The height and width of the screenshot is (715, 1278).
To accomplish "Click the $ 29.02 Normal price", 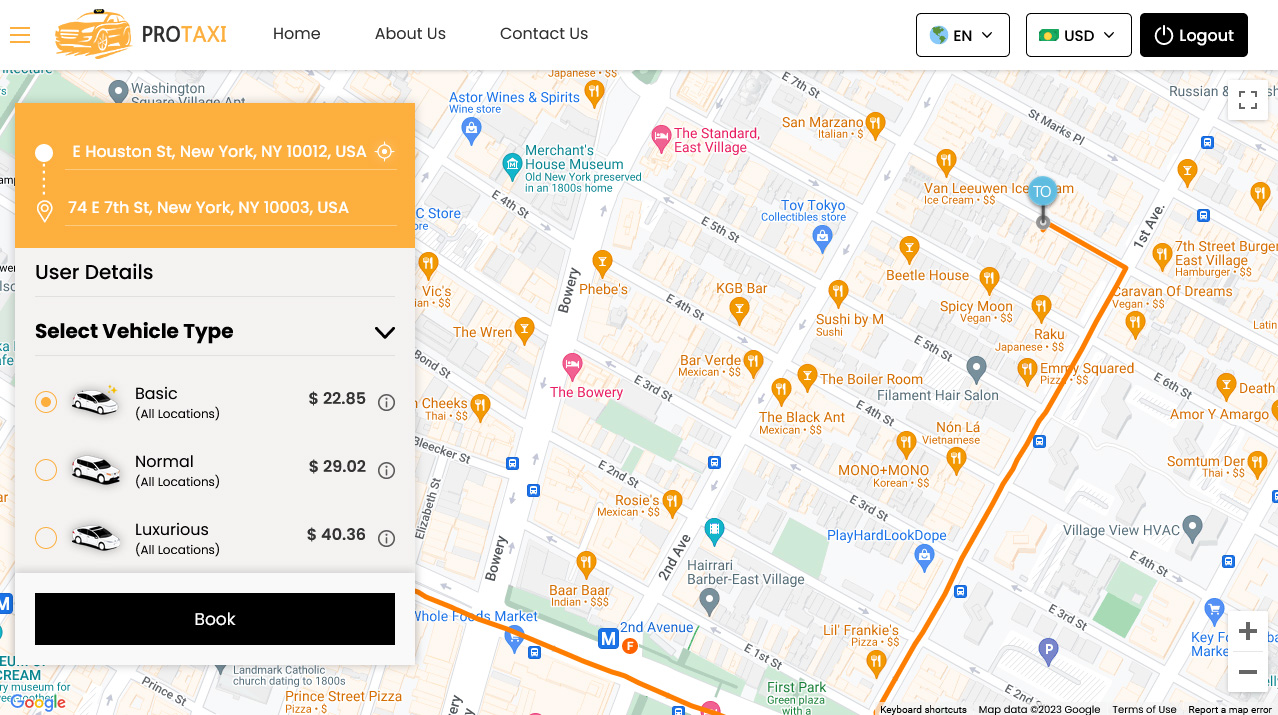I will [337, 466].
